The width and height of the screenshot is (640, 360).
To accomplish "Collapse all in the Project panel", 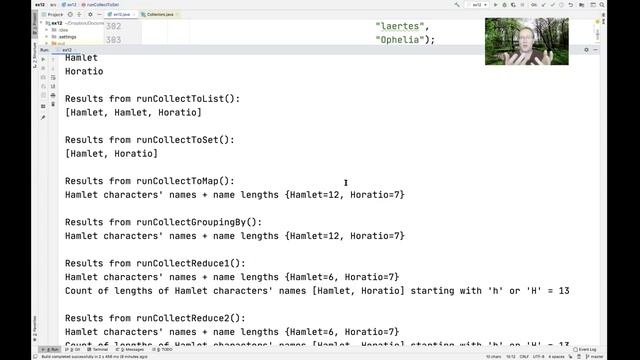I will [79, 14].
